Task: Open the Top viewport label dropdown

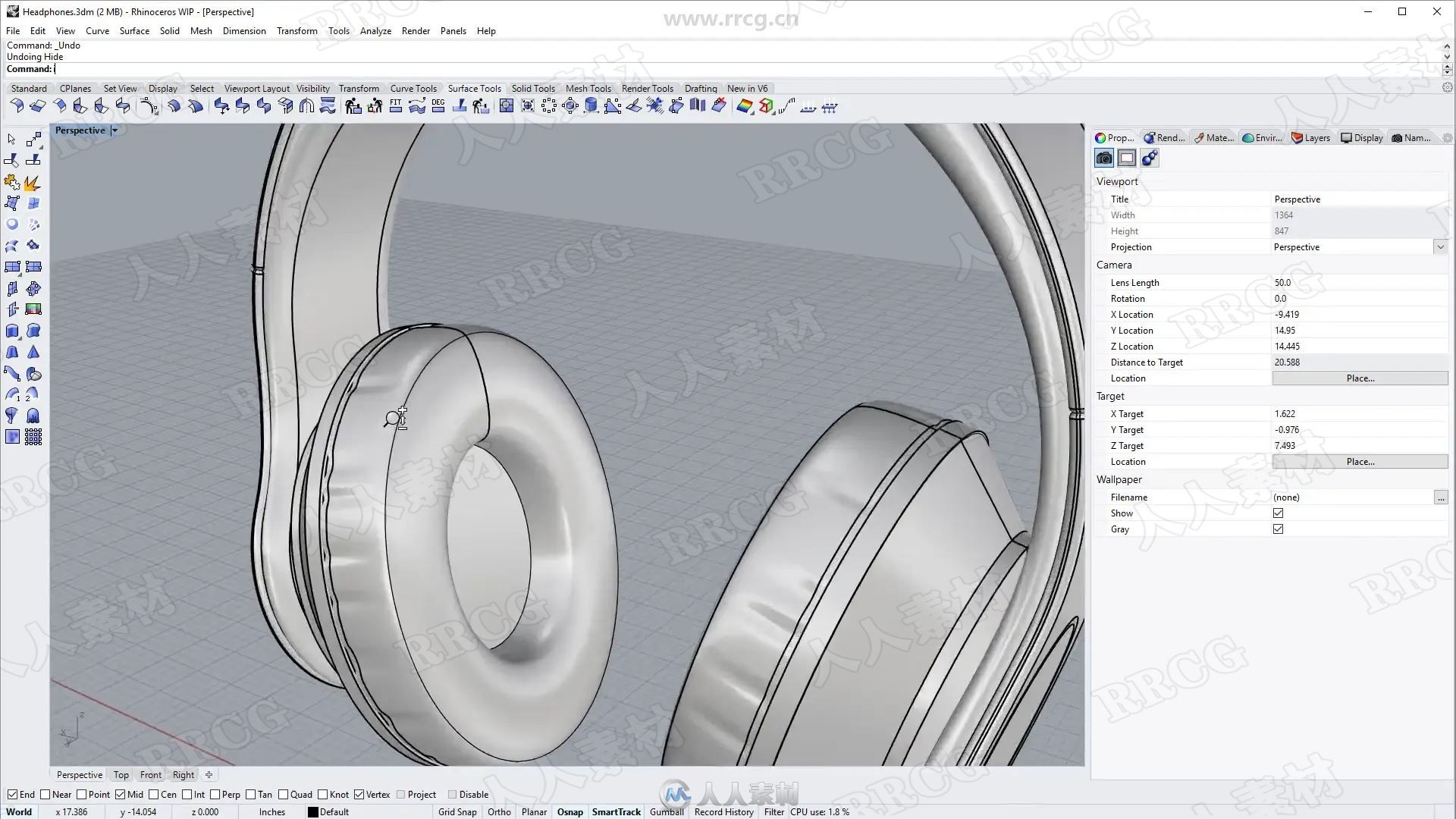Action: point(120,774)
